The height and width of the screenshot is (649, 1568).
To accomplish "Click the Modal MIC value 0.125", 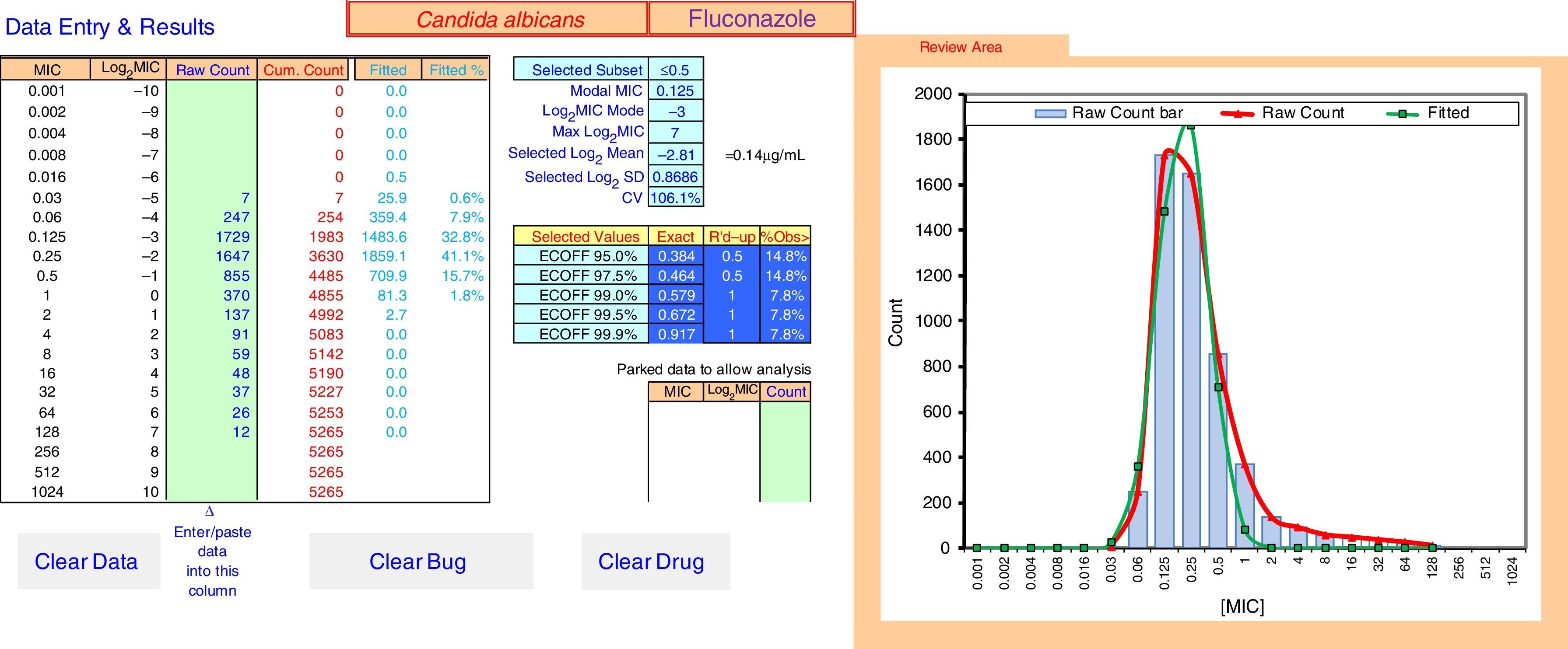I will [x=675, y=91].
